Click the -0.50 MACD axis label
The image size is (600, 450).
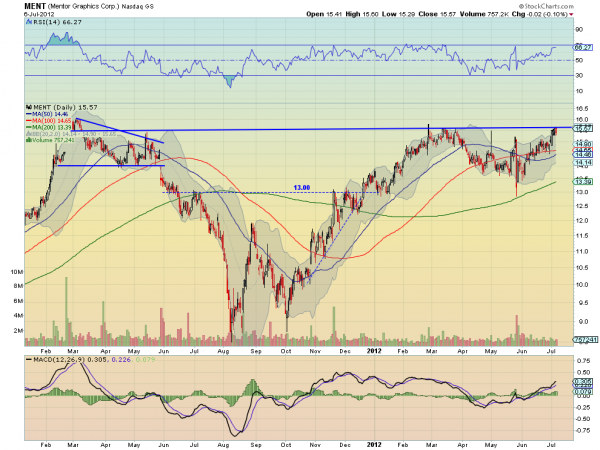click(x=582, y=419)
